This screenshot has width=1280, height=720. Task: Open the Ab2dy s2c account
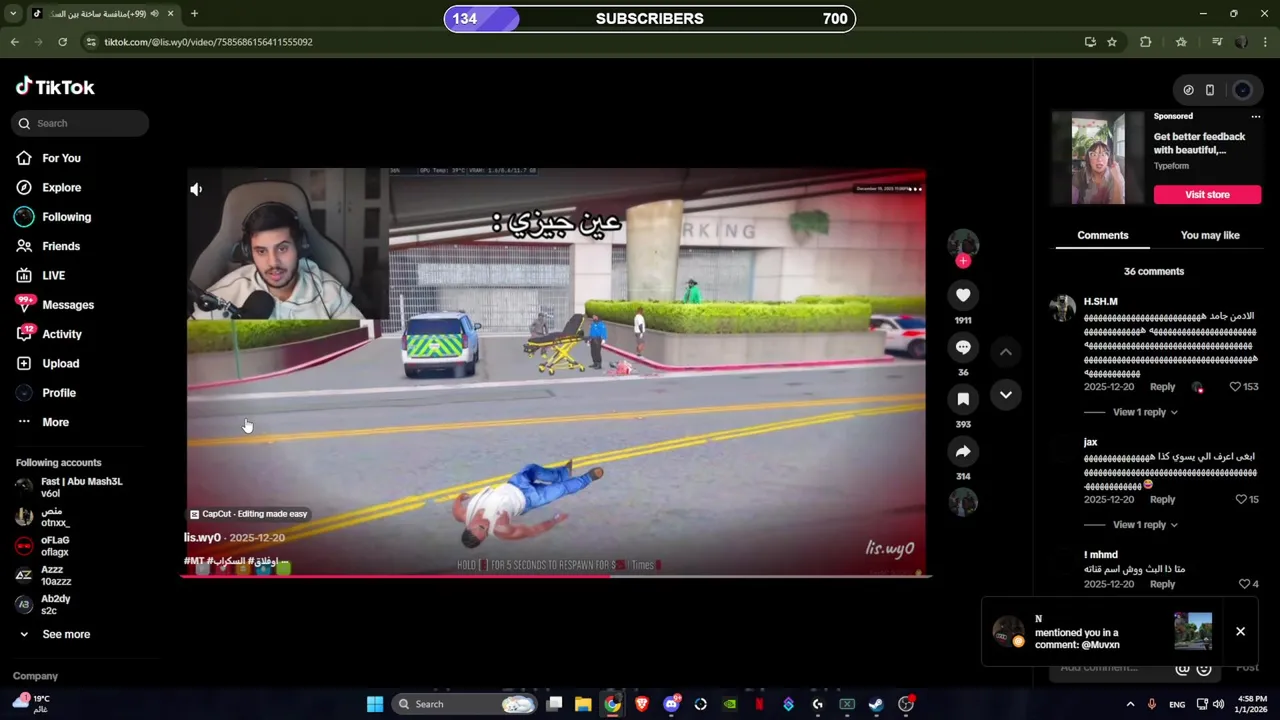coord(43,604)
